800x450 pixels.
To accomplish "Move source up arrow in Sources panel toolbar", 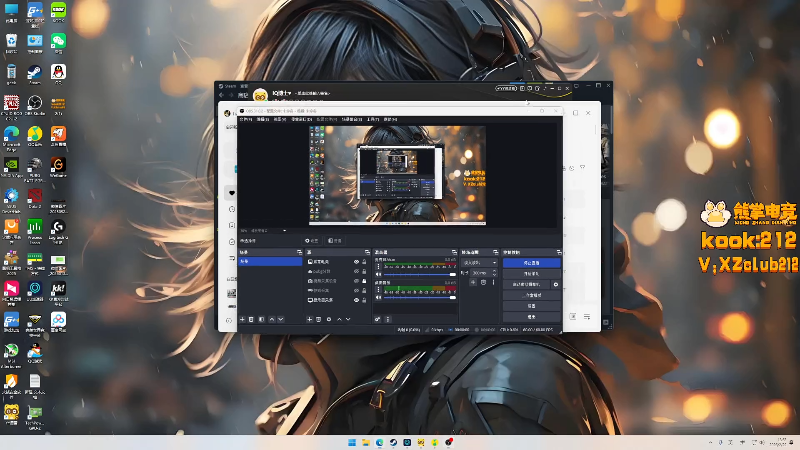I will (x=339, y=319).
